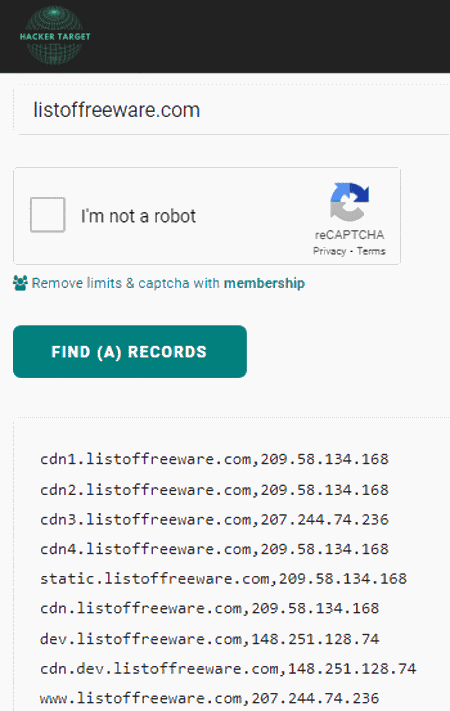Click the cdn.dev.listoffreeware.com result line
Screen dimensions: 450x711
coord(228,668)
